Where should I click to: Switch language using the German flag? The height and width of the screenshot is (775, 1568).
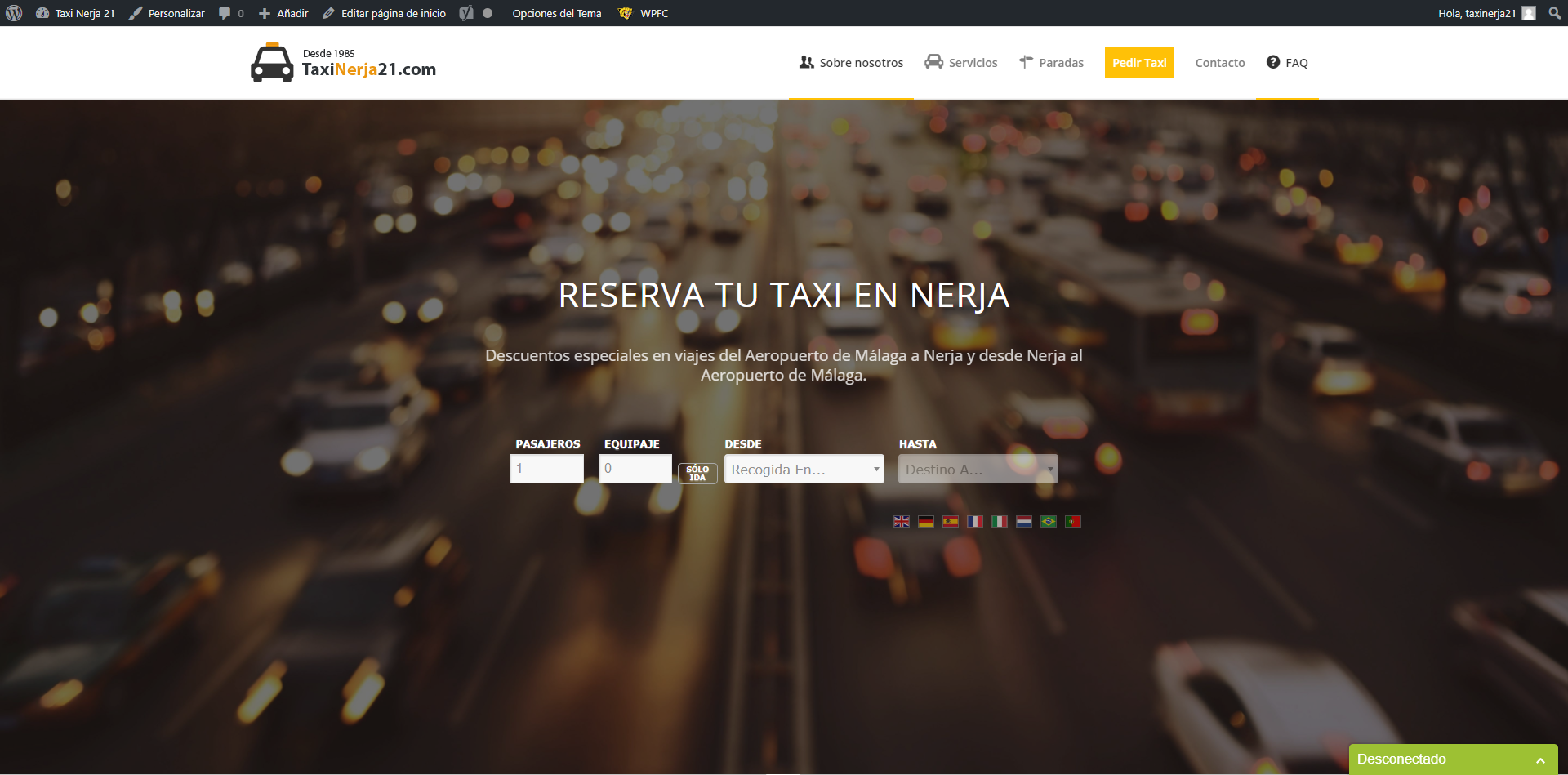926,521
